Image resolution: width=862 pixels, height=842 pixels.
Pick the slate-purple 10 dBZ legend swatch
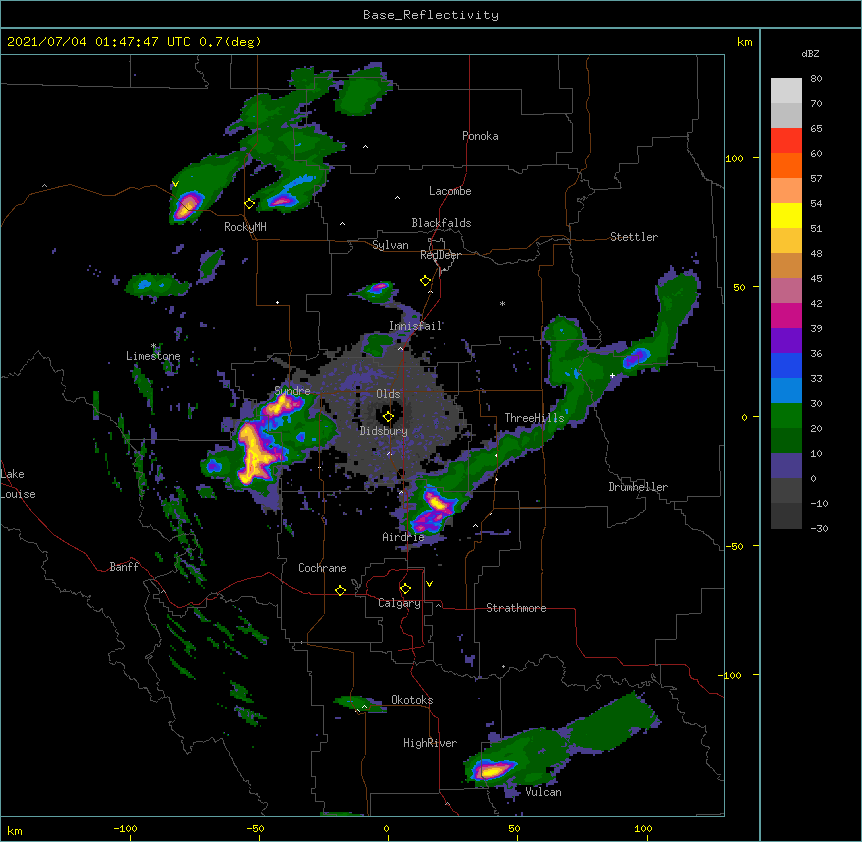point(786,466)
